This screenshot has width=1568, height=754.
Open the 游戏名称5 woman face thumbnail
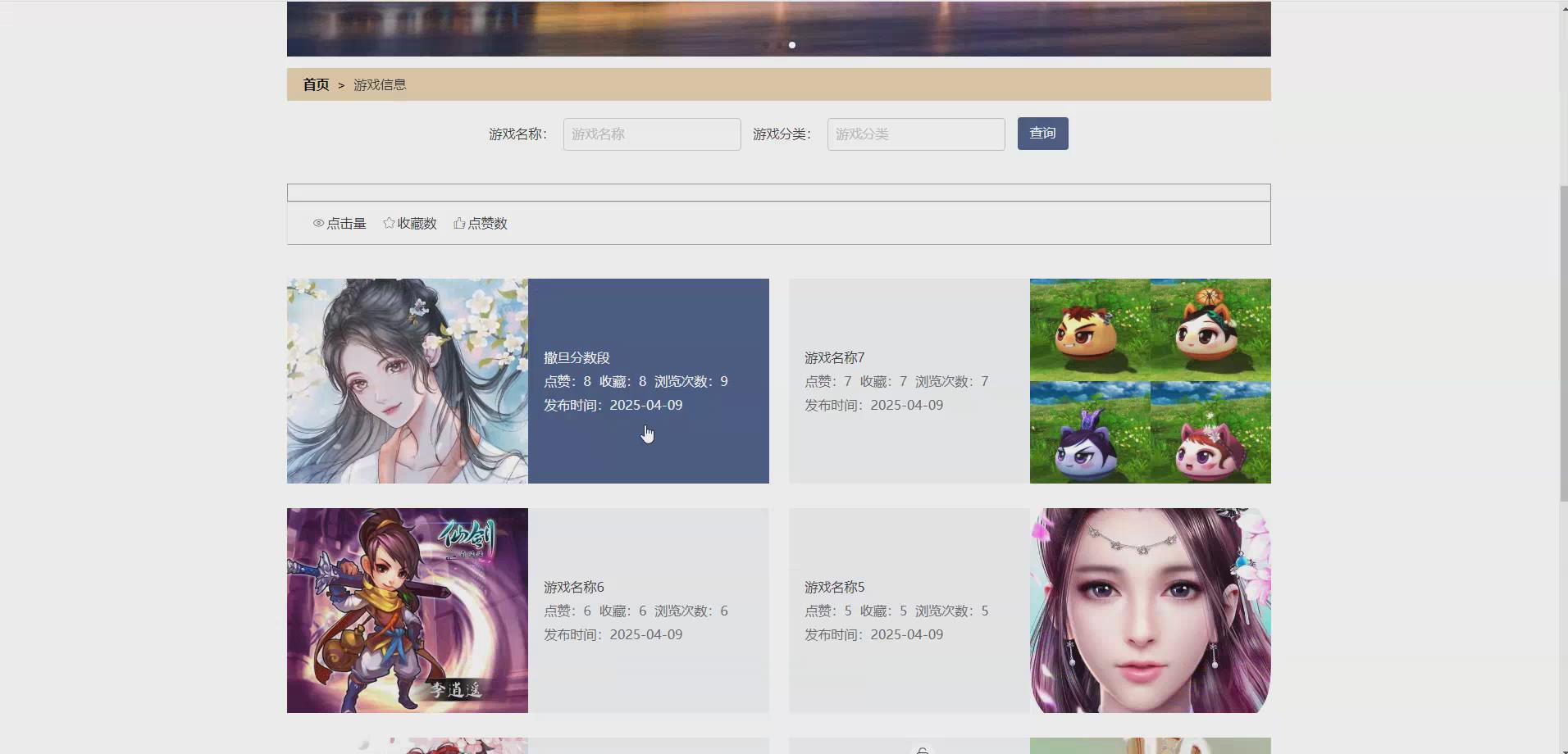click(1151, 611)
